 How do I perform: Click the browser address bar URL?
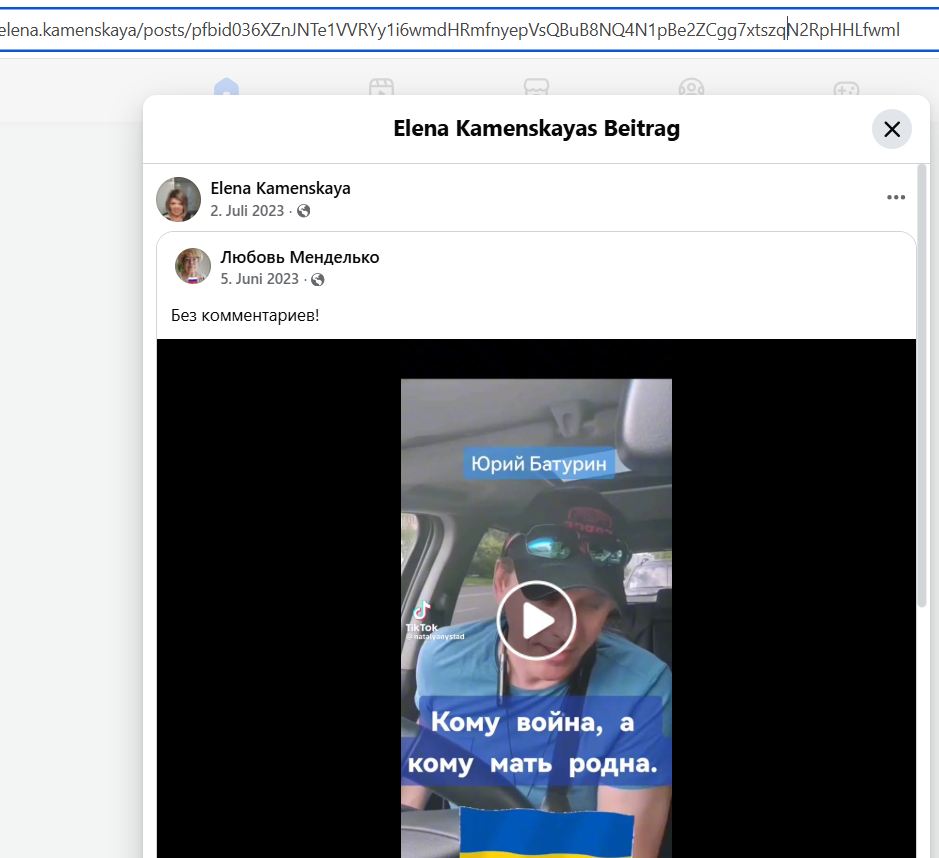[450, 30]
